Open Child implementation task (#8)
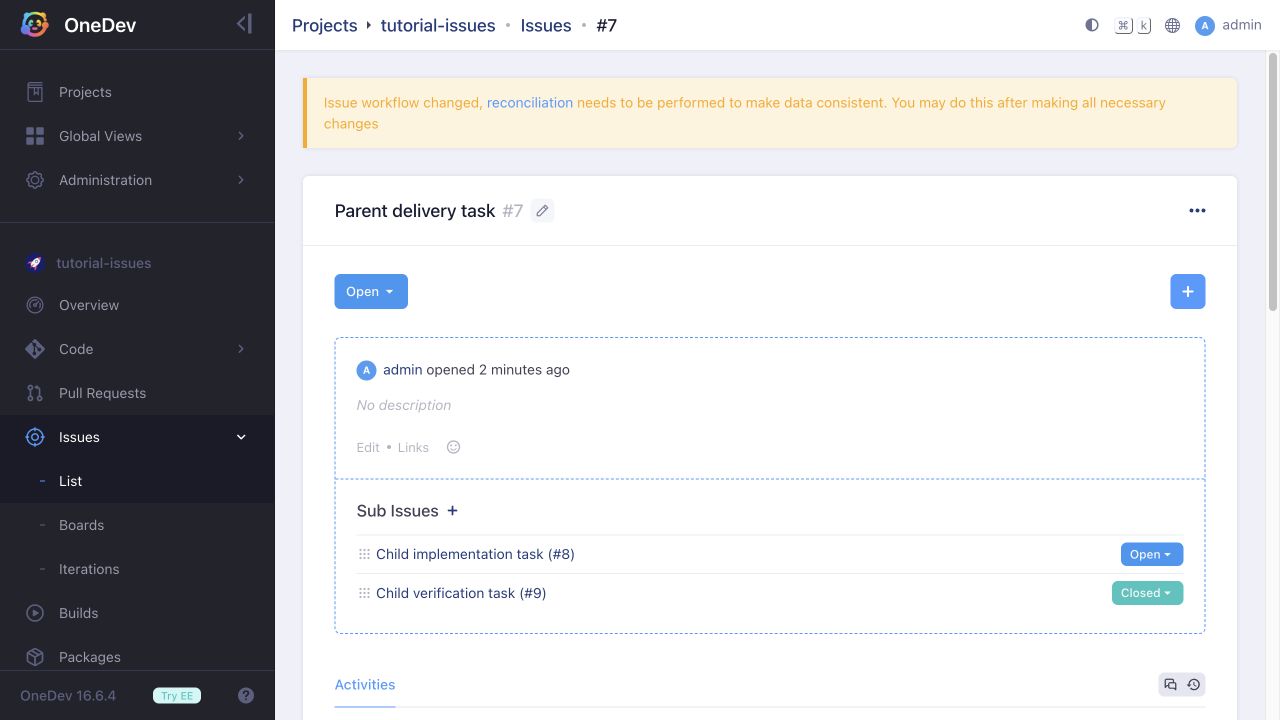The width and height of the screenshot is (1280, 720). pos(475,554)
